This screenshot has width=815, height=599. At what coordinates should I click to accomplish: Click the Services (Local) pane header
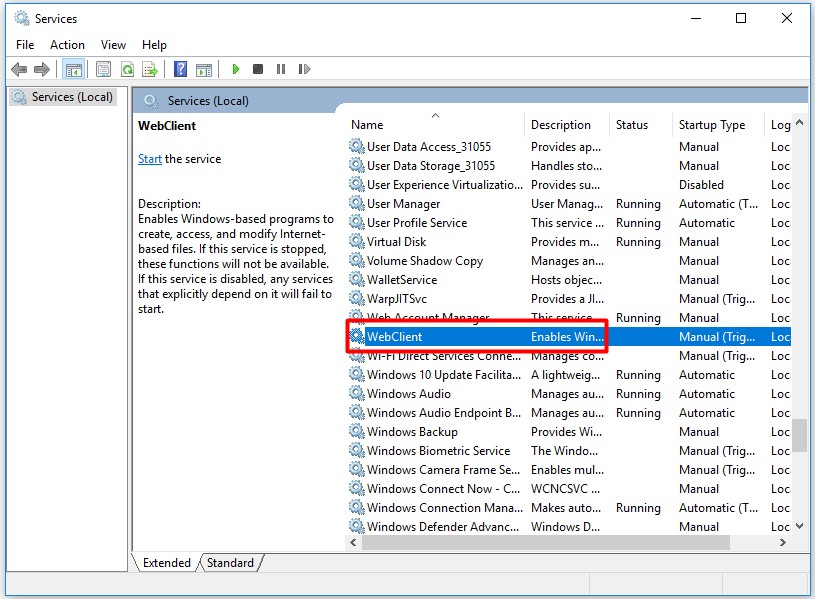(208, 101)
